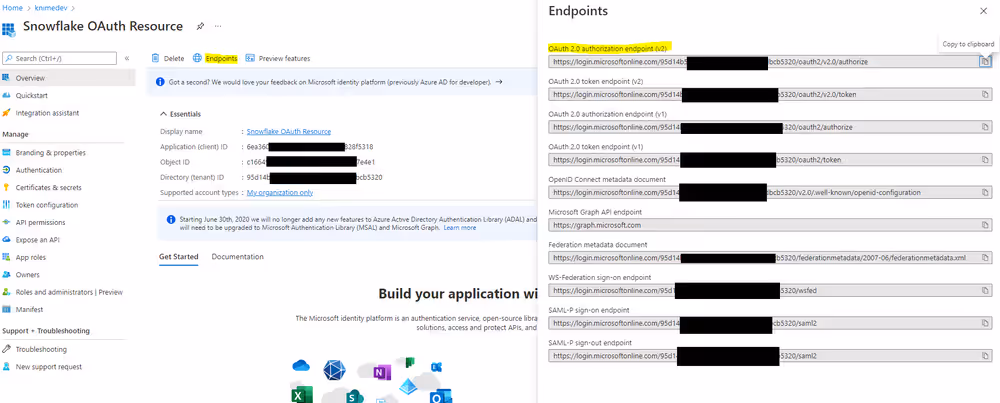Open the Endpoints toolbar item
Screen dimensions: 1000x403
(x=214, y=58)
